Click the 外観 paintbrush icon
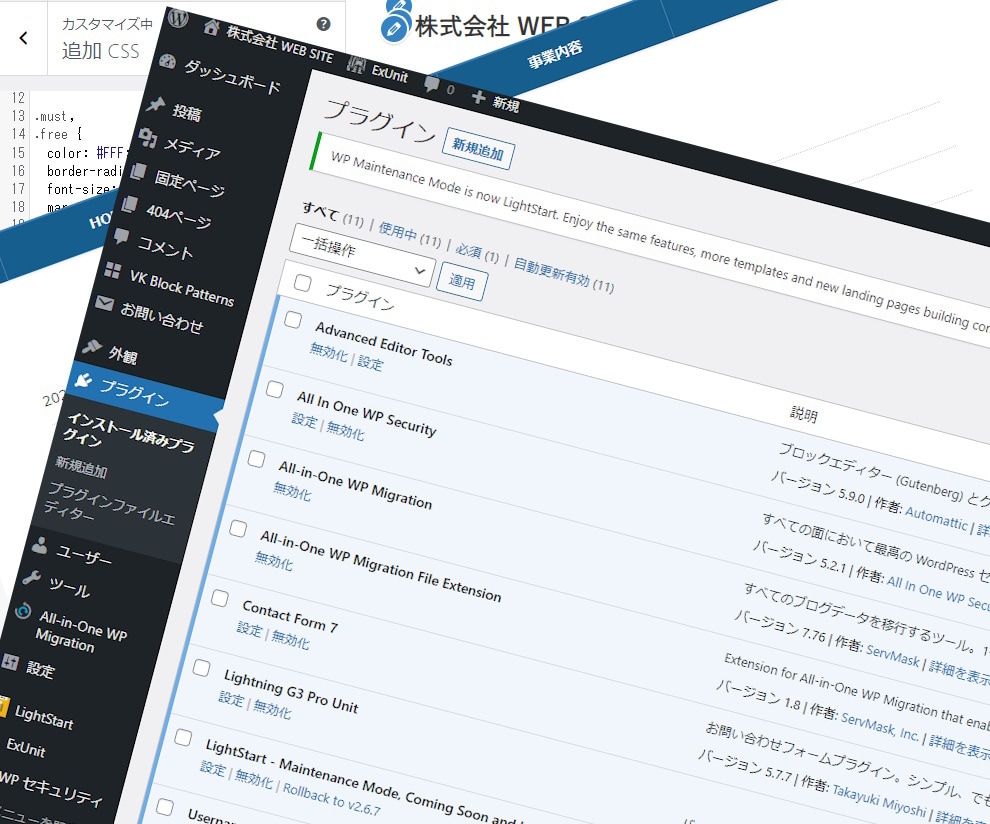The height and width of the screenshot is (824, 990). 92,346
